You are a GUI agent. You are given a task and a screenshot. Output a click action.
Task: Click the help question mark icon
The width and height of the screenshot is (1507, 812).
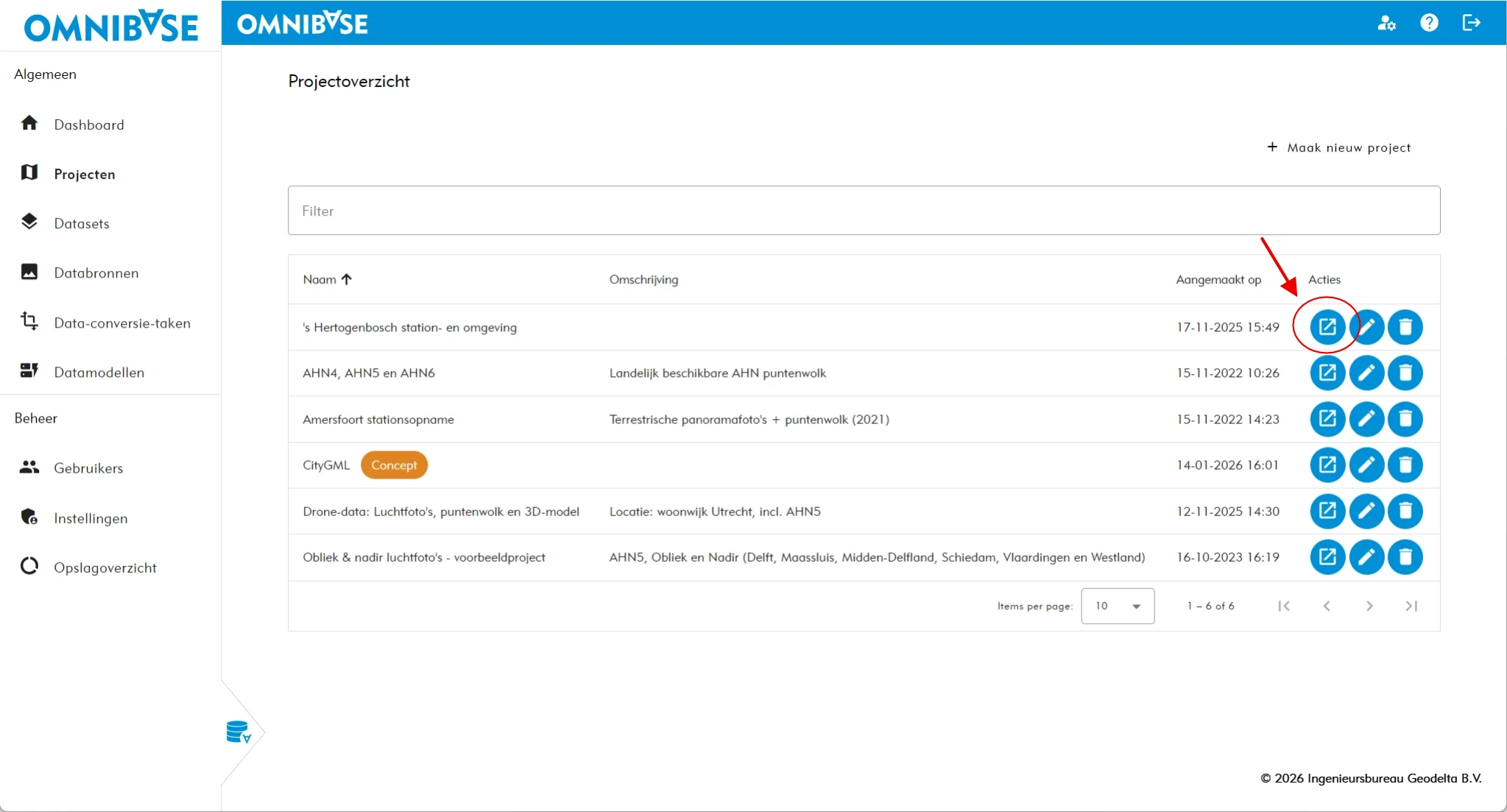pyautogui.click(x=1429, y=23)
